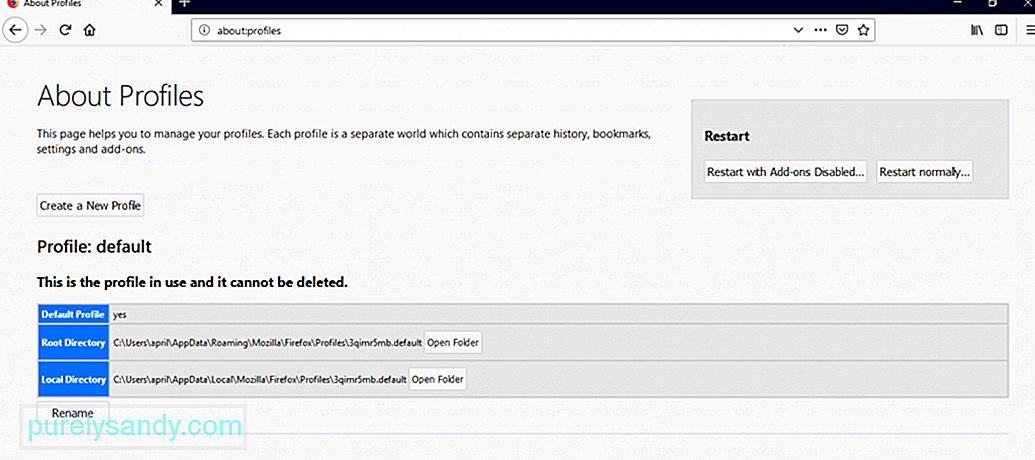The height and width of the screenshot is (460, 1035).
Task: Rename the default profile
Action: (73, 412)
